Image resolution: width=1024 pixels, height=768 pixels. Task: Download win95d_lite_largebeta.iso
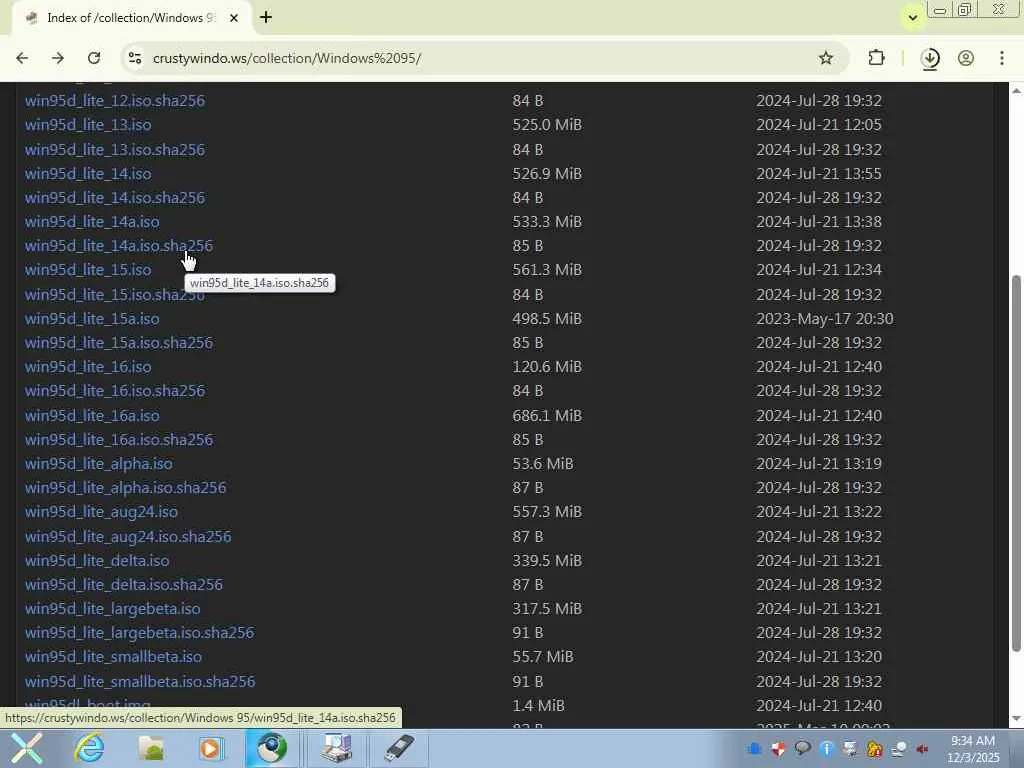(x=113, y=609)
